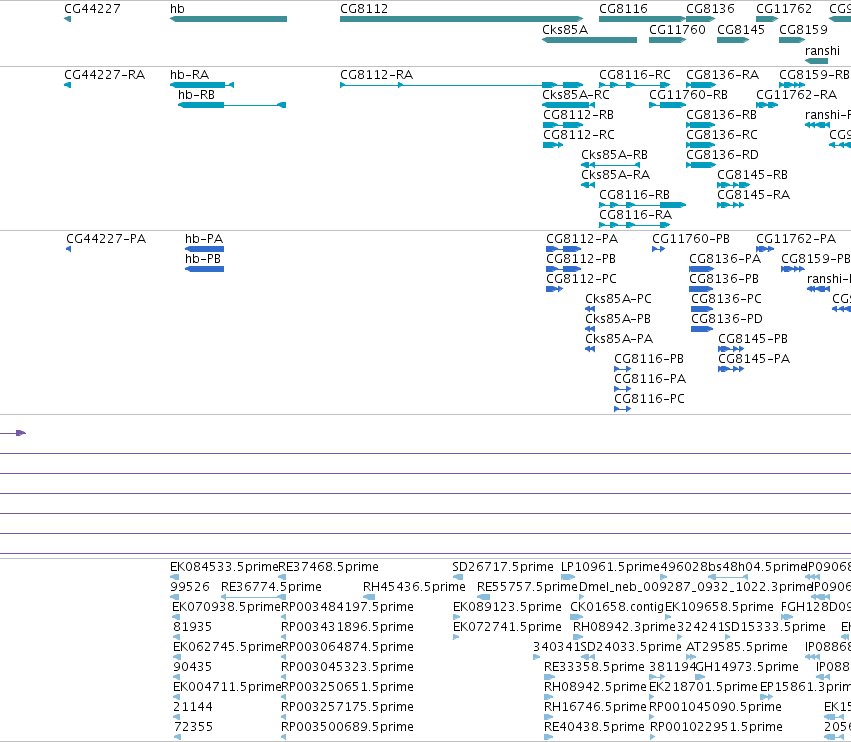This screenshot has height=742, width=851.
Task: Click the hb-RA transcript label
Action: [189, 74]
